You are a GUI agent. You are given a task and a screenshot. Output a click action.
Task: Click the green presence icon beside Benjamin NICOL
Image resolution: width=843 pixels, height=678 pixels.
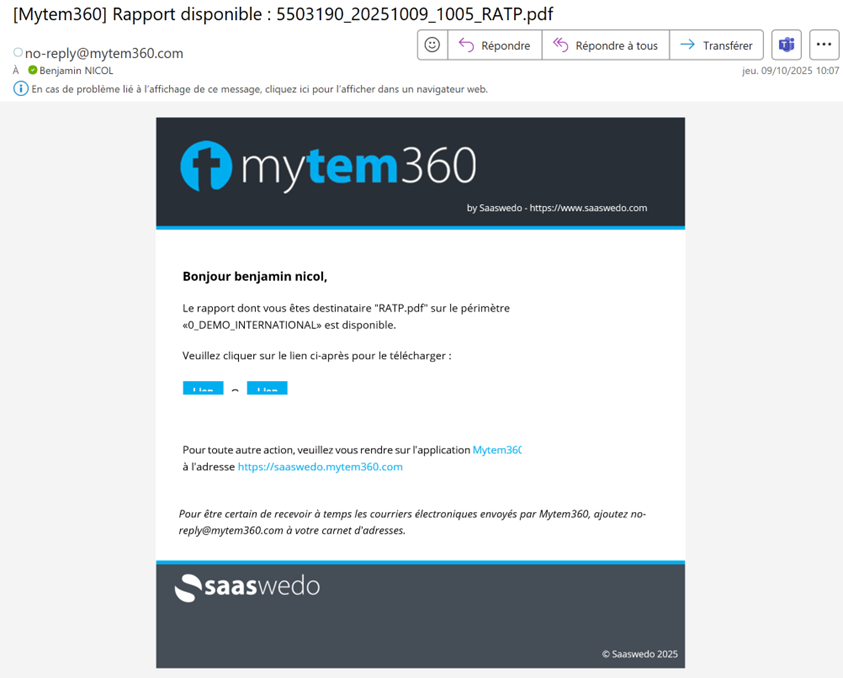click(33, 71)
